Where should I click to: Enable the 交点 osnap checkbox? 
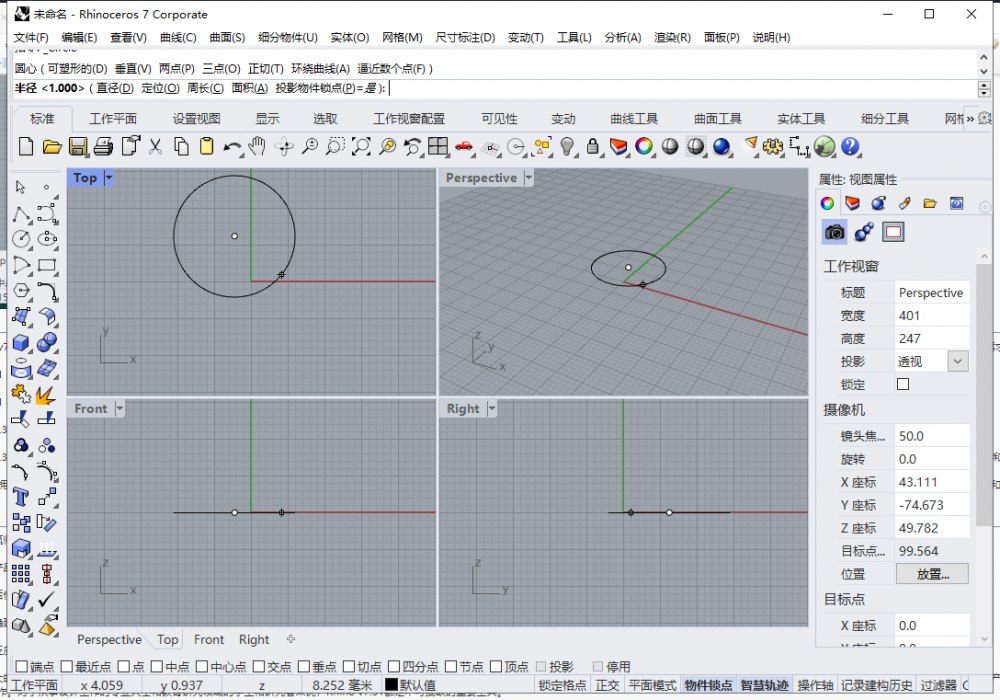(258, 666)
